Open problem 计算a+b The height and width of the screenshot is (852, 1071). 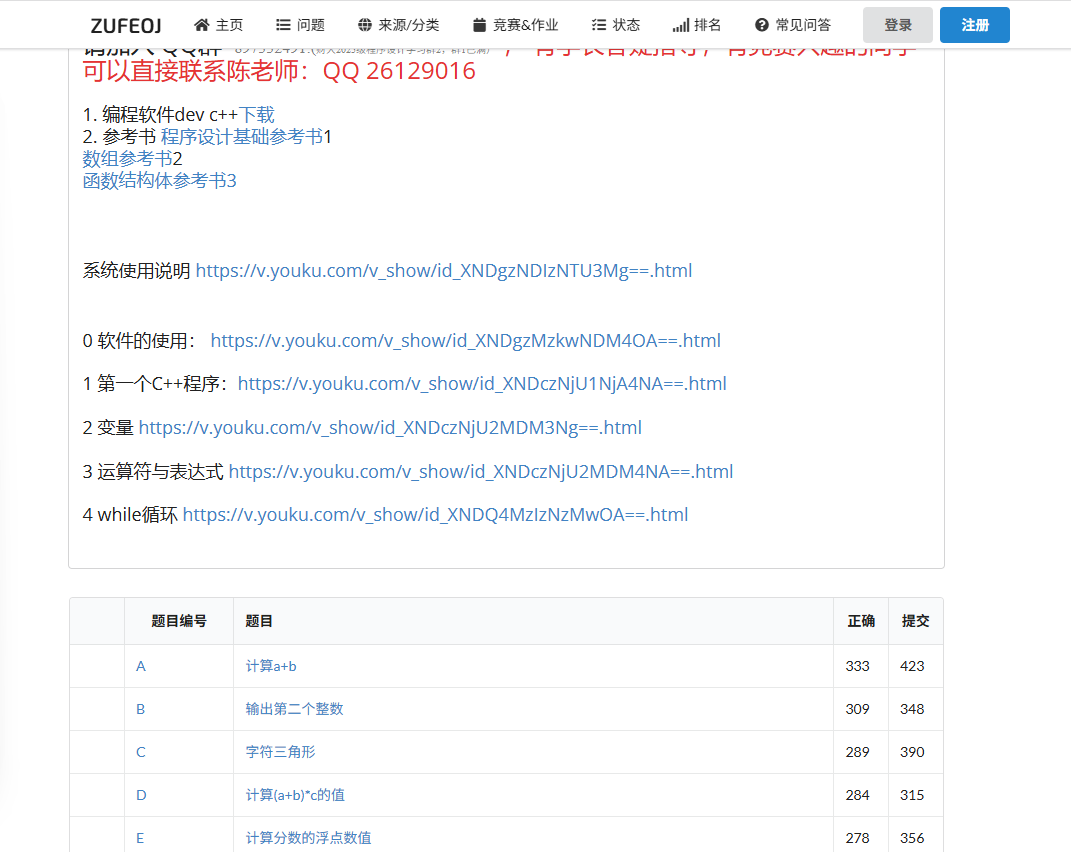pyautogui.click(x=271, y=666)
